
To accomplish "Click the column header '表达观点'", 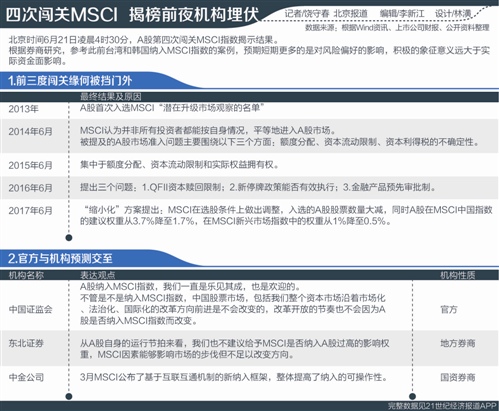I will (97, 275).
